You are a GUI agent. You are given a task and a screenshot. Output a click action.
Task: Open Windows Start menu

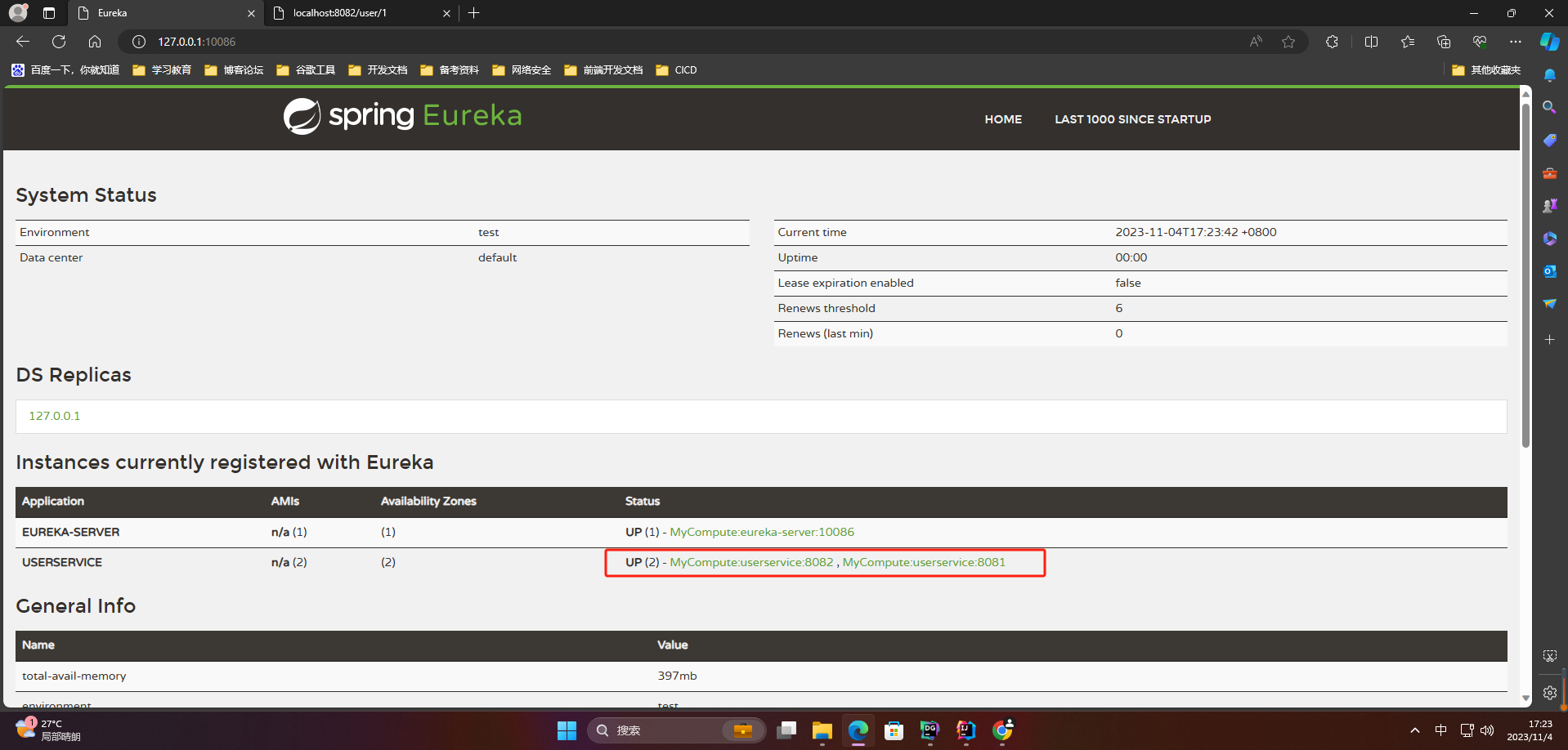[x=567, y=730]
